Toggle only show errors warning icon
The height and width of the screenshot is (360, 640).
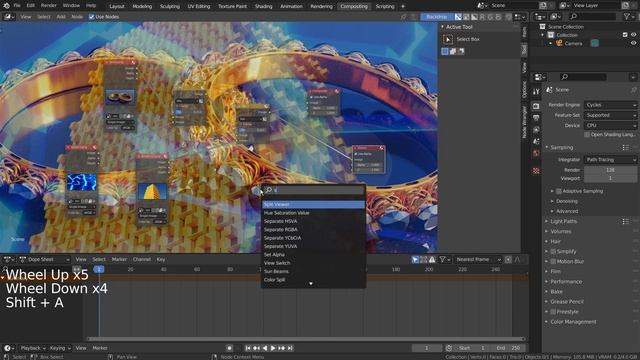click(x=432, y=260)
